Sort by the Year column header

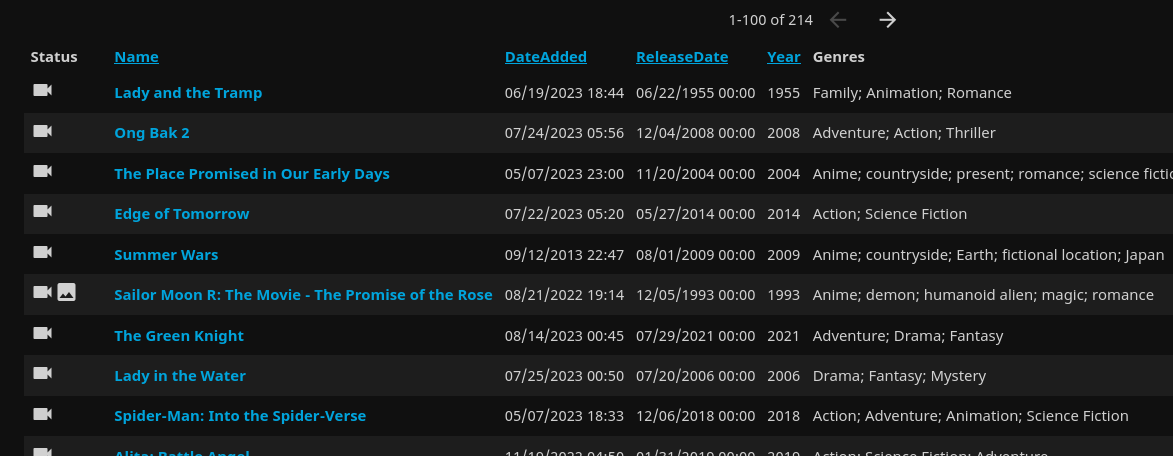click(x=783, y=57)
